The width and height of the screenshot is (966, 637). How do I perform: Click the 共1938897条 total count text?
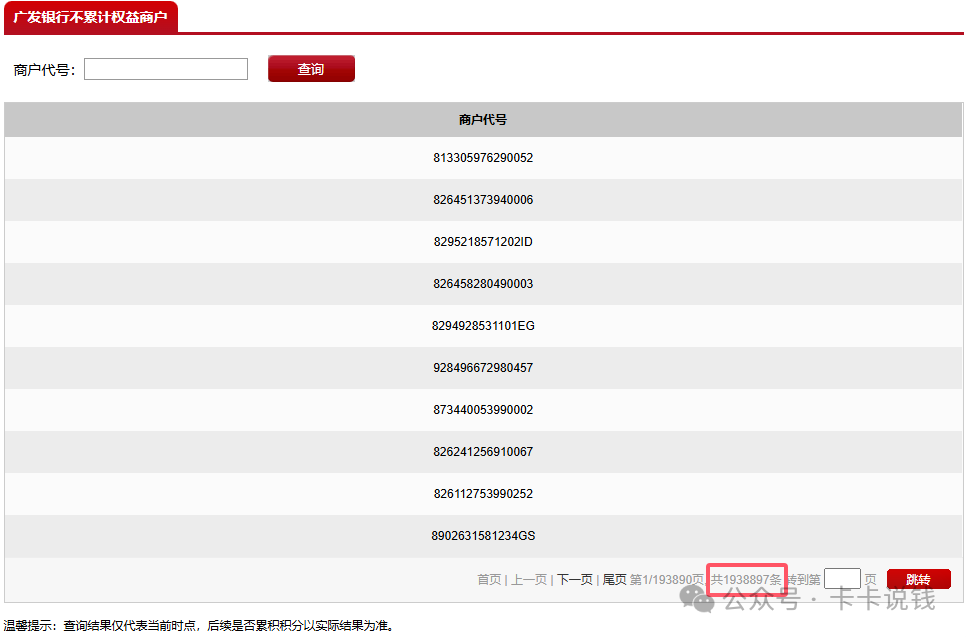pos(746,580)
